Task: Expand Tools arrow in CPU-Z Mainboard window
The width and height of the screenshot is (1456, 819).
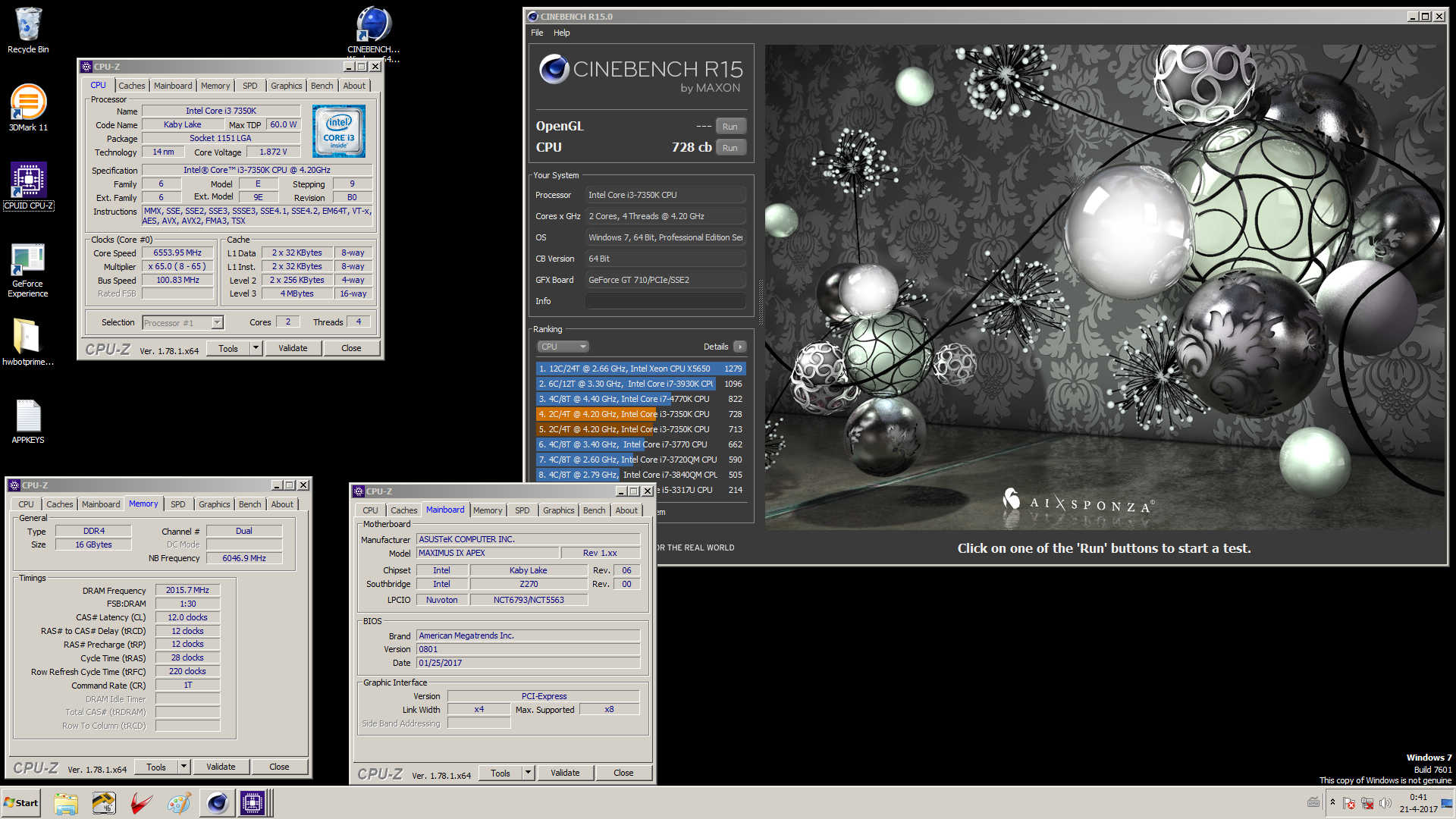Action: click(x=529, y=773)
